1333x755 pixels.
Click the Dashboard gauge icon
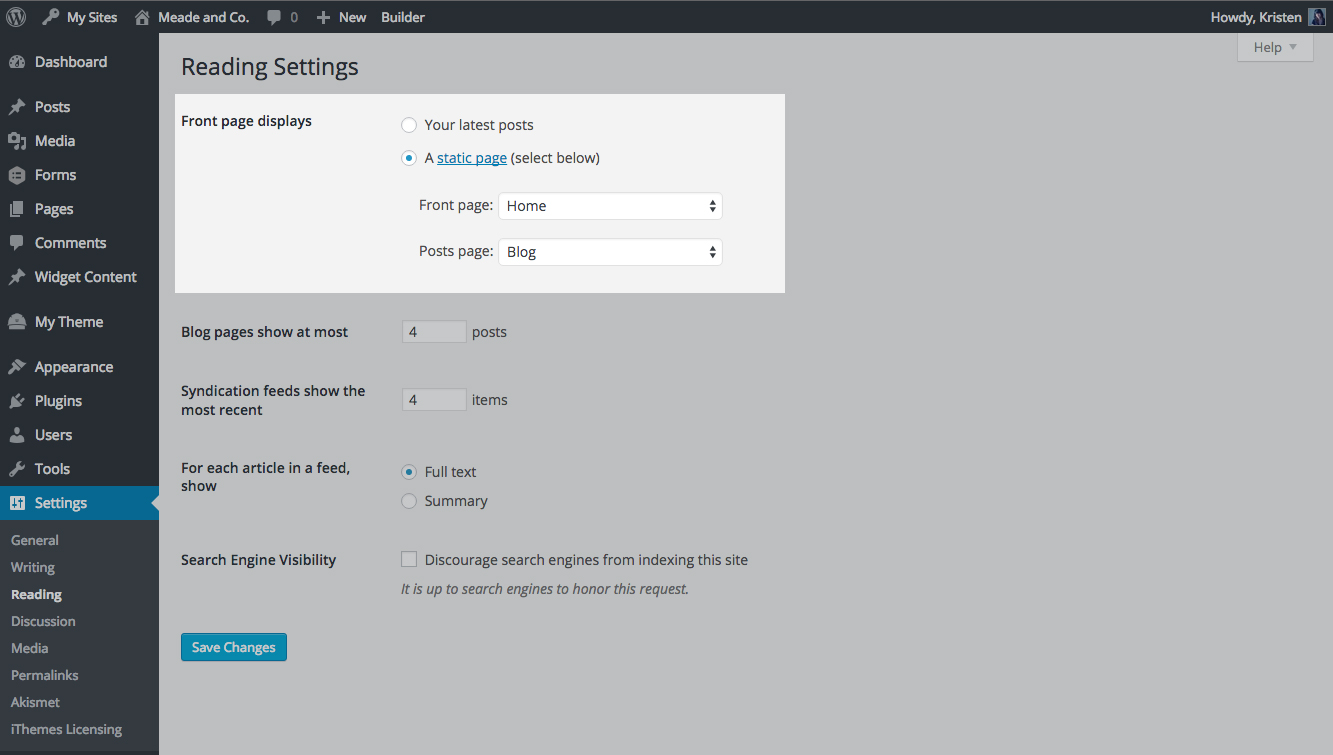[x=17, y=62]
